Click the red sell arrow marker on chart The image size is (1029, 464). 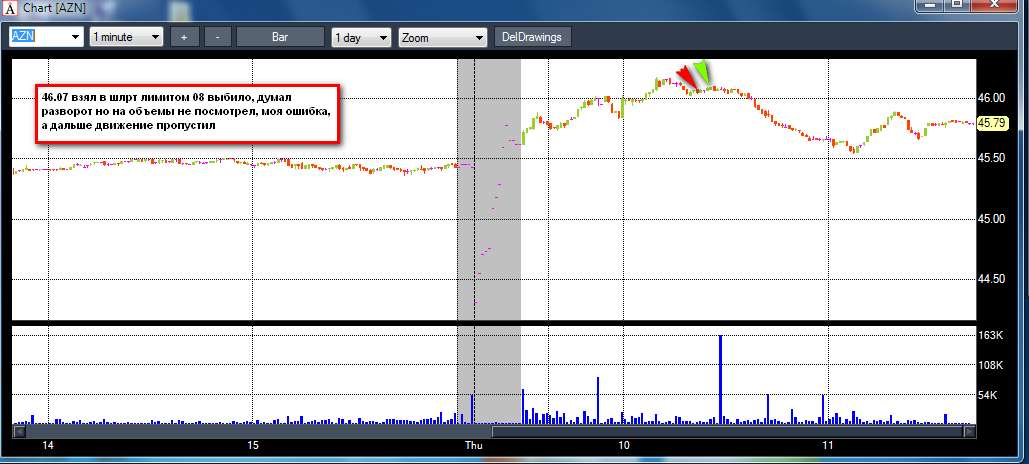pyautogui.click(x=686, y=76)
